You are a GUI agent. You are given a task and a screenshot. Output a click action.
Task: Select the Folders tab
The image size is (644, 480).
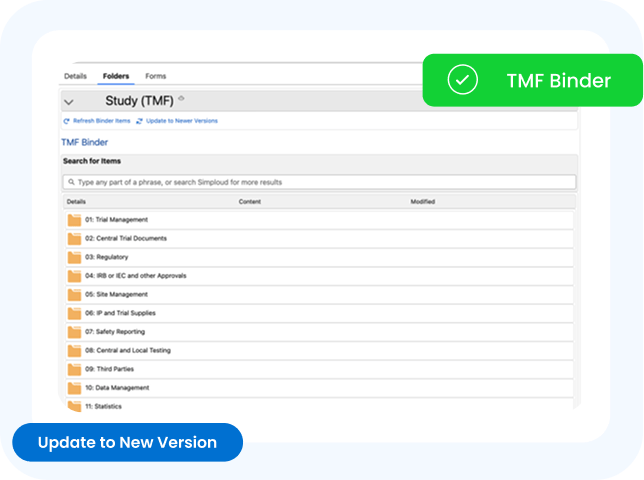tap(116, 76)
